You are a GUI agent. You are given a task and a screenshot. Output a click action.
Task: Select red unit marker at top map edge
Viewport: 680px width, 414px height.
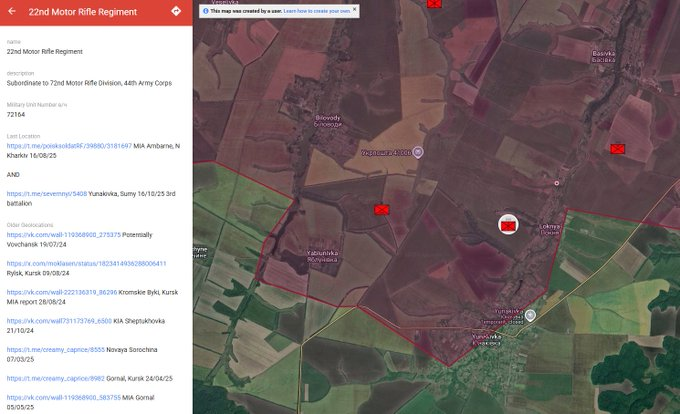point(433,3)
